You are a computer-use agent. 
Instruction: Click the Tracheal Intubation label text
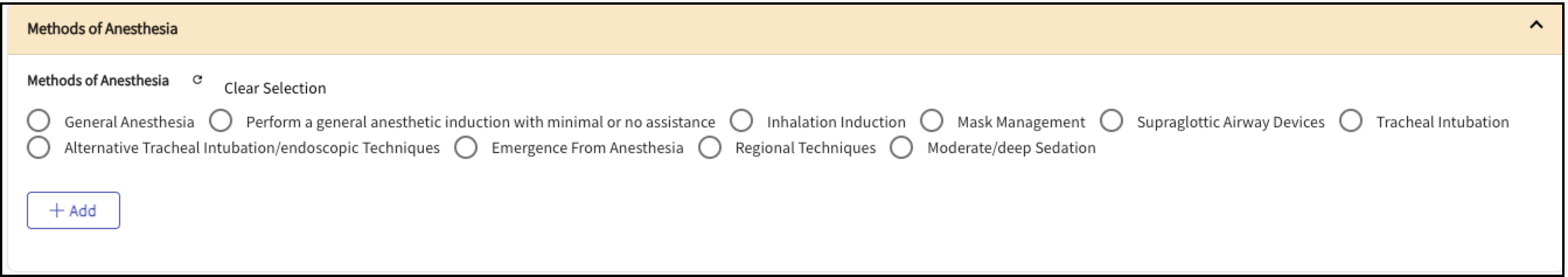(x=1442, y=122)
